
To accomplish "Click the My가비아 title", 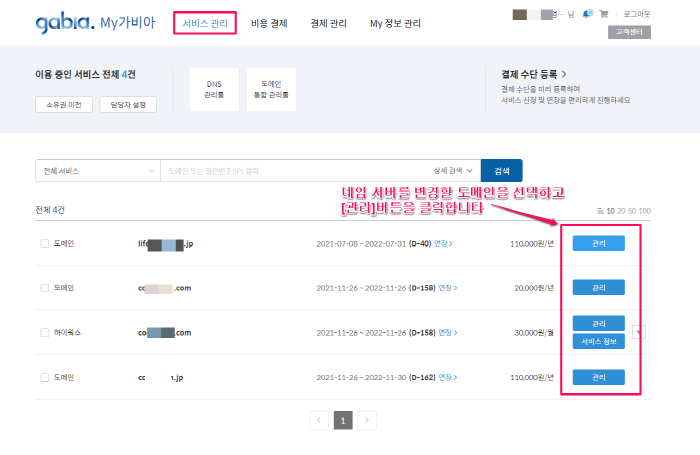I will point(128,22).
